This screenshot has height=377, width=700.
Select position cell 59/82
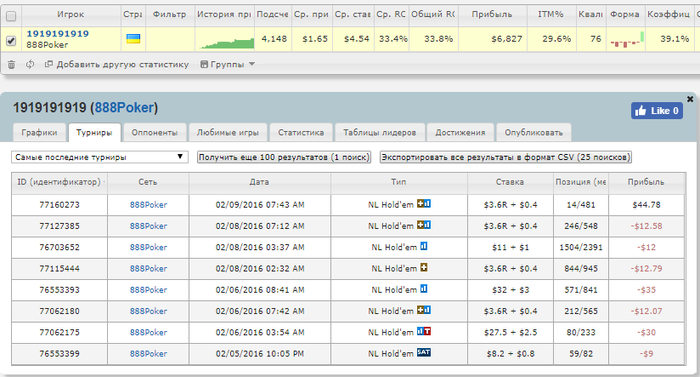581,353
